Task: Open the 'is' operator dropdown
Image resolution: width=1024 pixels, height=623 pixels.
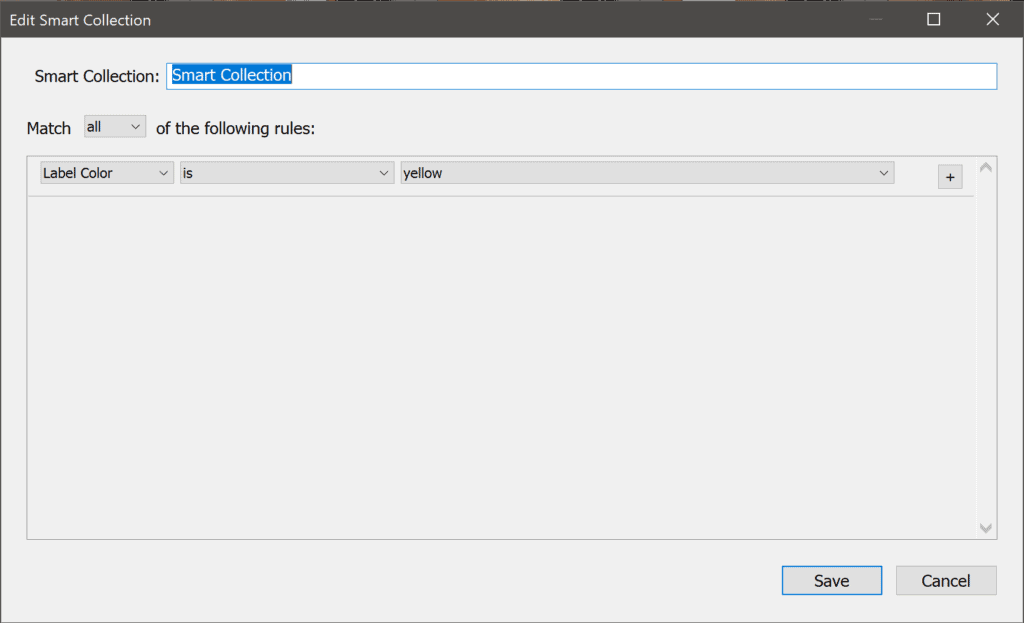Action: (287, 173)
